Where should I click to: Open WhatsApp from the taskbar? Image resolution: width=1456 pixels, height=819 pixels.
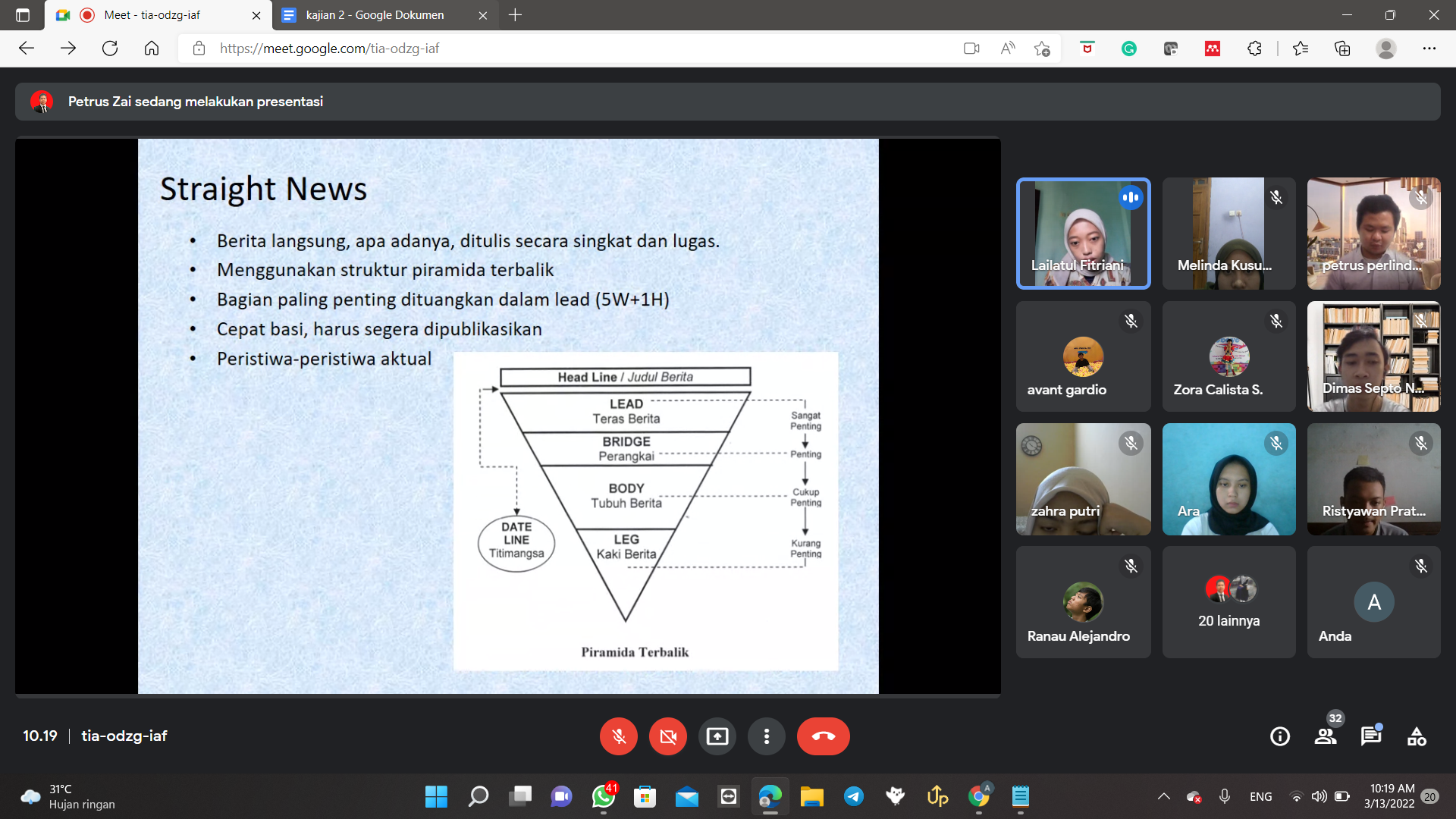pyautogui.click(x=604, y=796)
